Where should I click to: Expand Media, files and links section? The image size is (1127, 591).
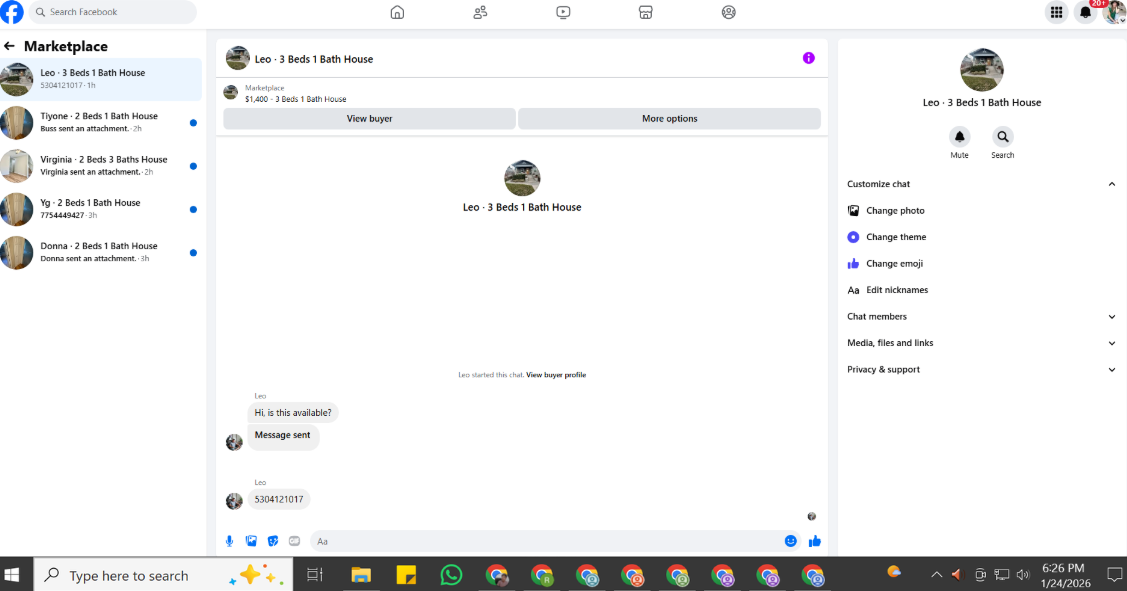[x=981, y=343]
